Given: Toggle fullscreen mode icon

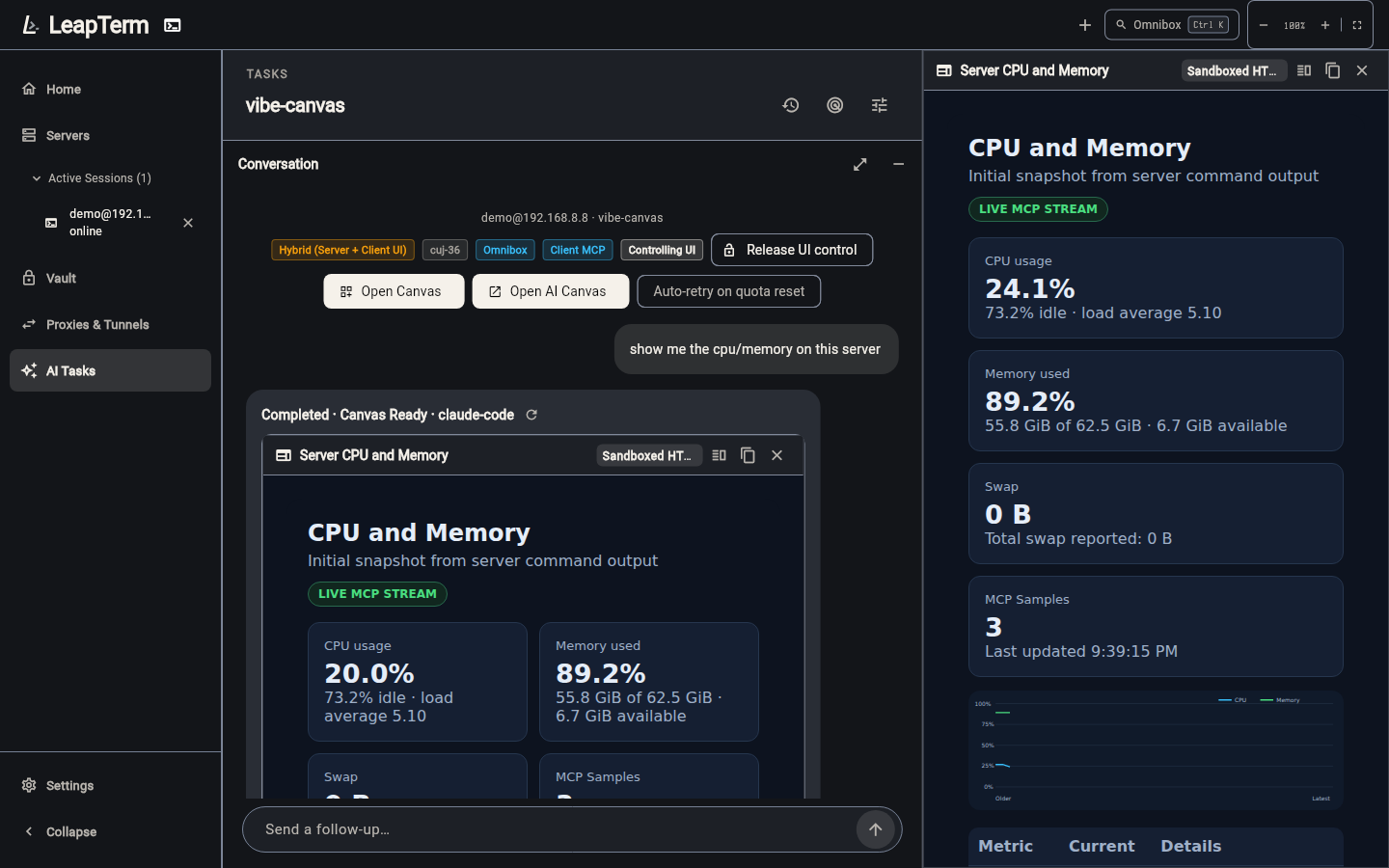Looking at the screenshot, I should pyautogui.click(x=1357, y=25).
